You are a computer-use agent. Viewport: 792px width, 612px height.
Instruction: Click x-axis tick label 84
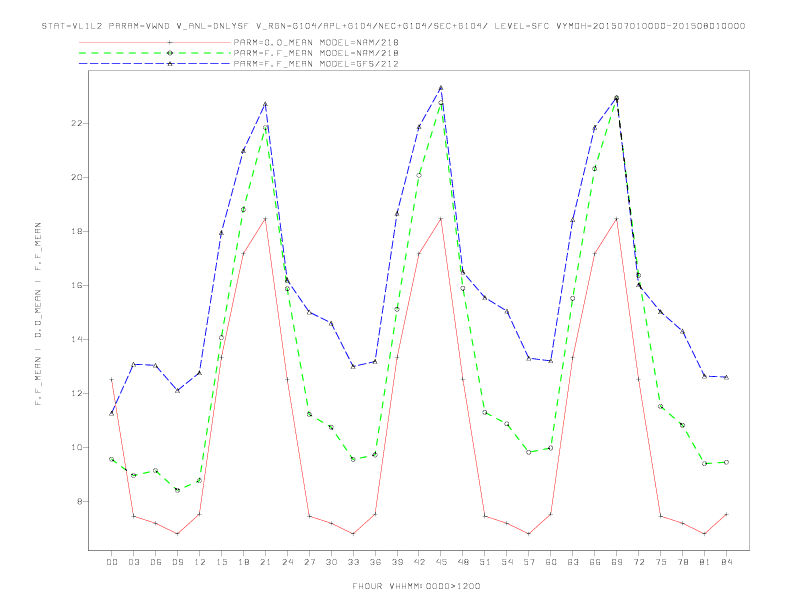pyautogui.click(x=726, y=562)
